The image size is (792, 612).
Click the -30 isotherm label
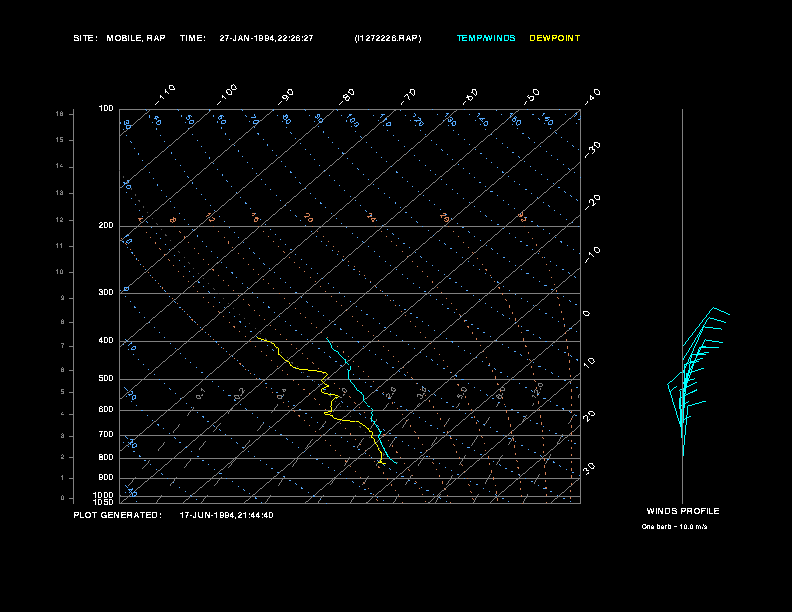pos(592,149)
